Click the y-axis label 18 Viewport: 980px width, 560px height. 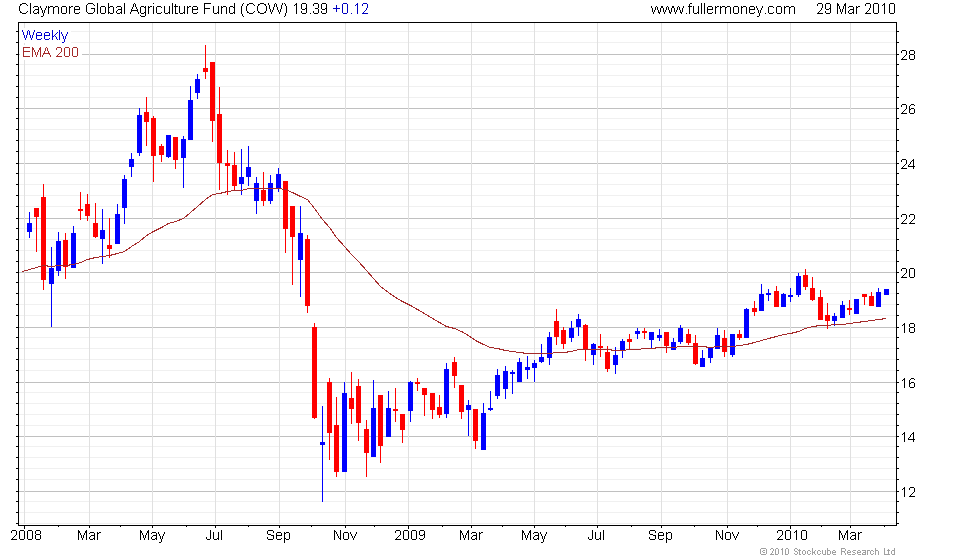(x=908, y=328)
